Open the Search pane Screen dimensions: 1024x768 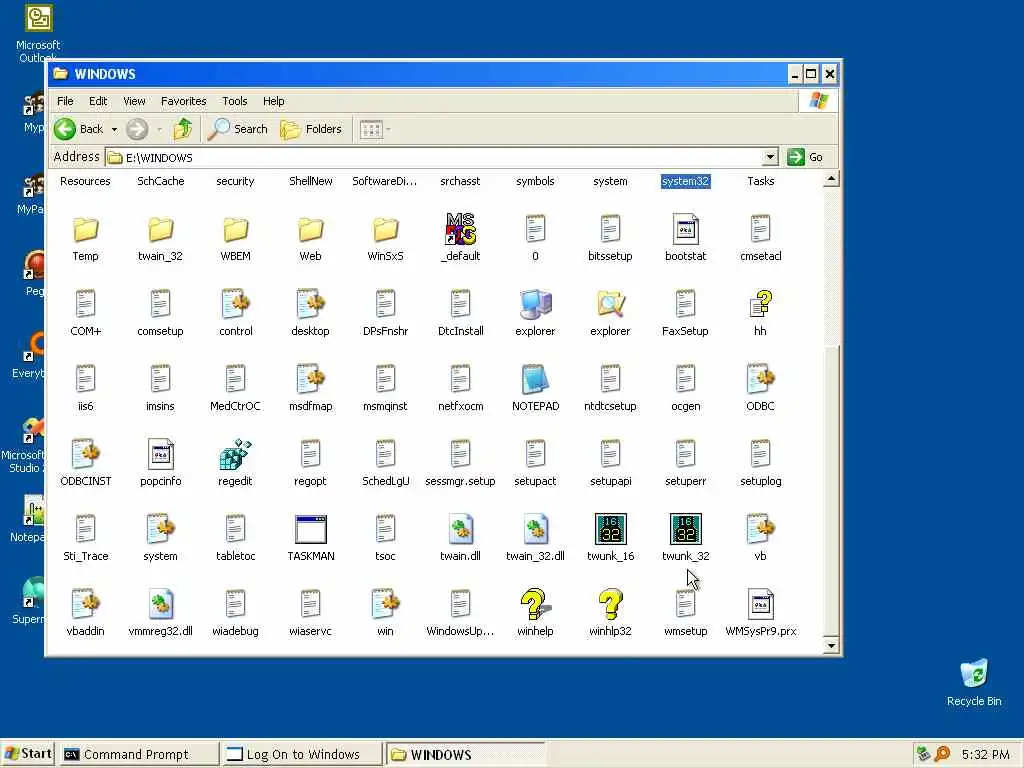(x=238, y=129)
